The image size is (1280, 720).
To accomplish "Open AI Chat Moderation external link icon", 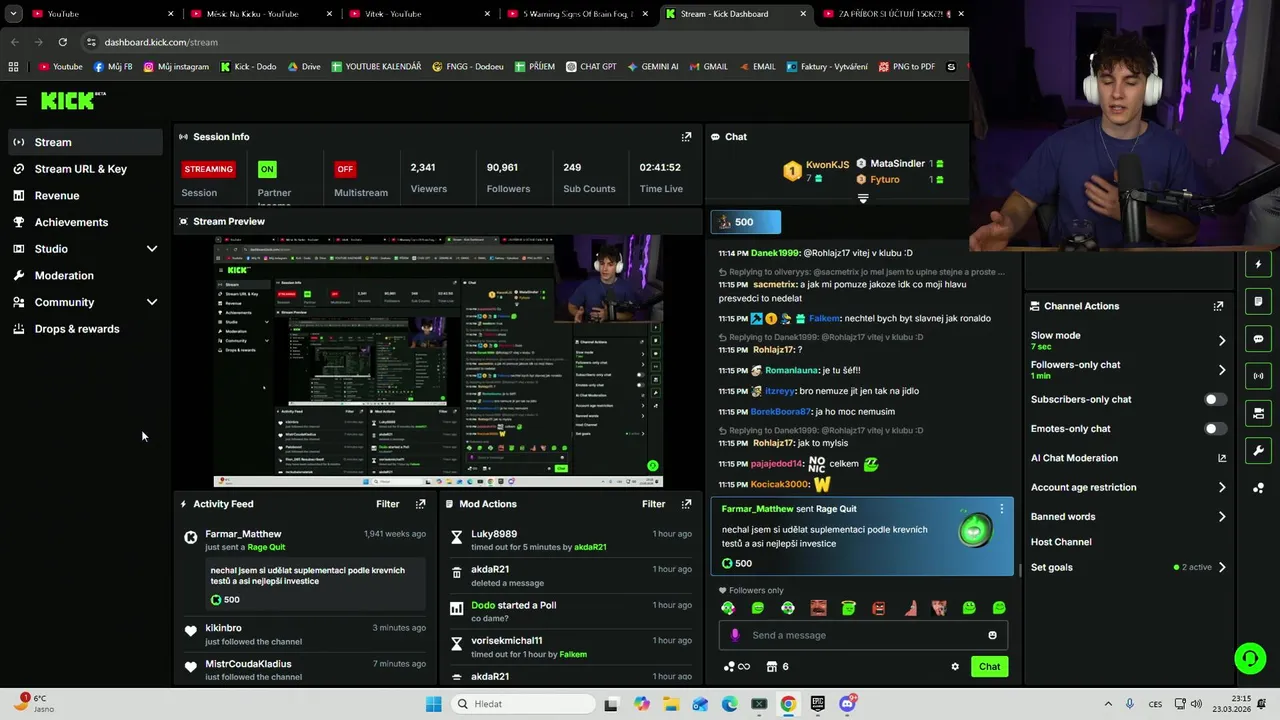I will pyautogui.click(x=1222, y=458).
